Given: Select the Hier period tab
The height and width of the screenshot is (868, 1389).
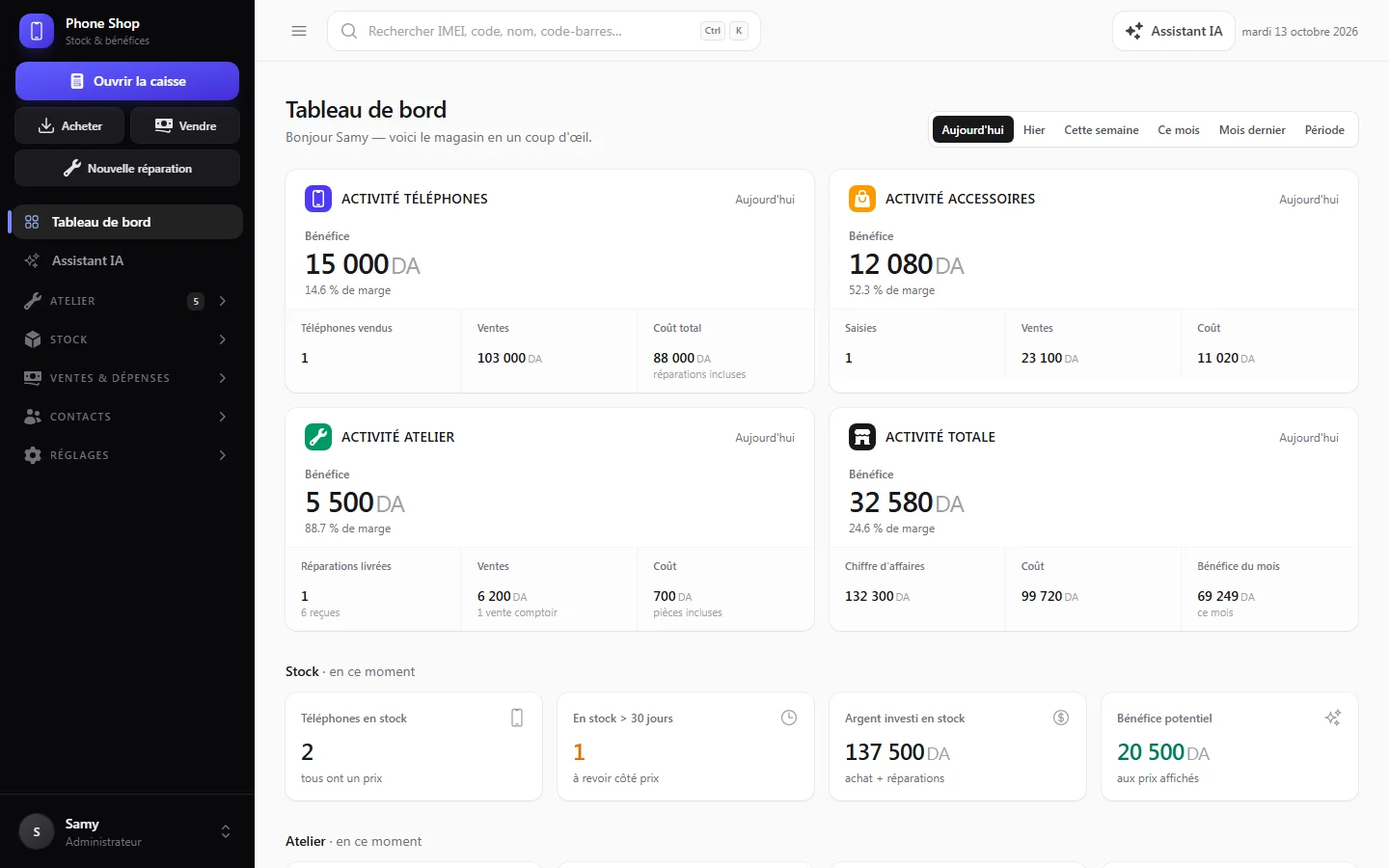Looking at the screenshot, I should pos(1034,130).
